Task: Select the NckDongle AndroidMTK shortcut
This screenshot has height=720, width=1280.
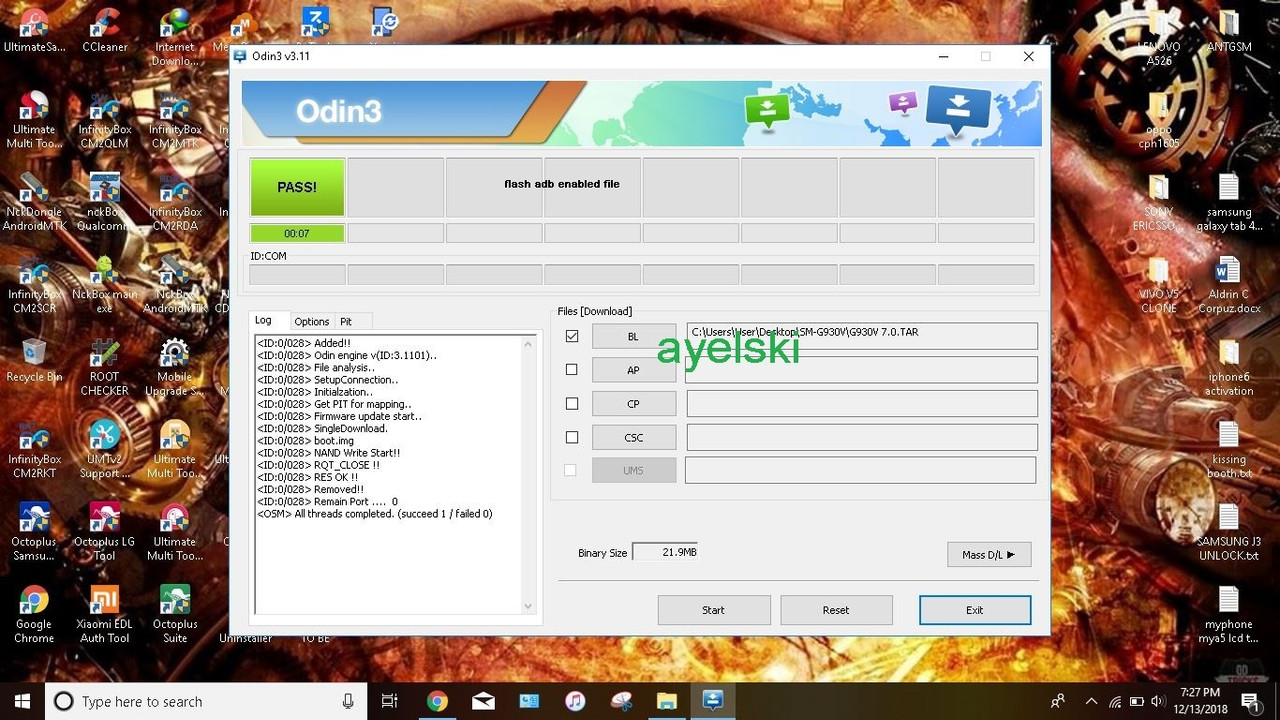Action: 34,203
